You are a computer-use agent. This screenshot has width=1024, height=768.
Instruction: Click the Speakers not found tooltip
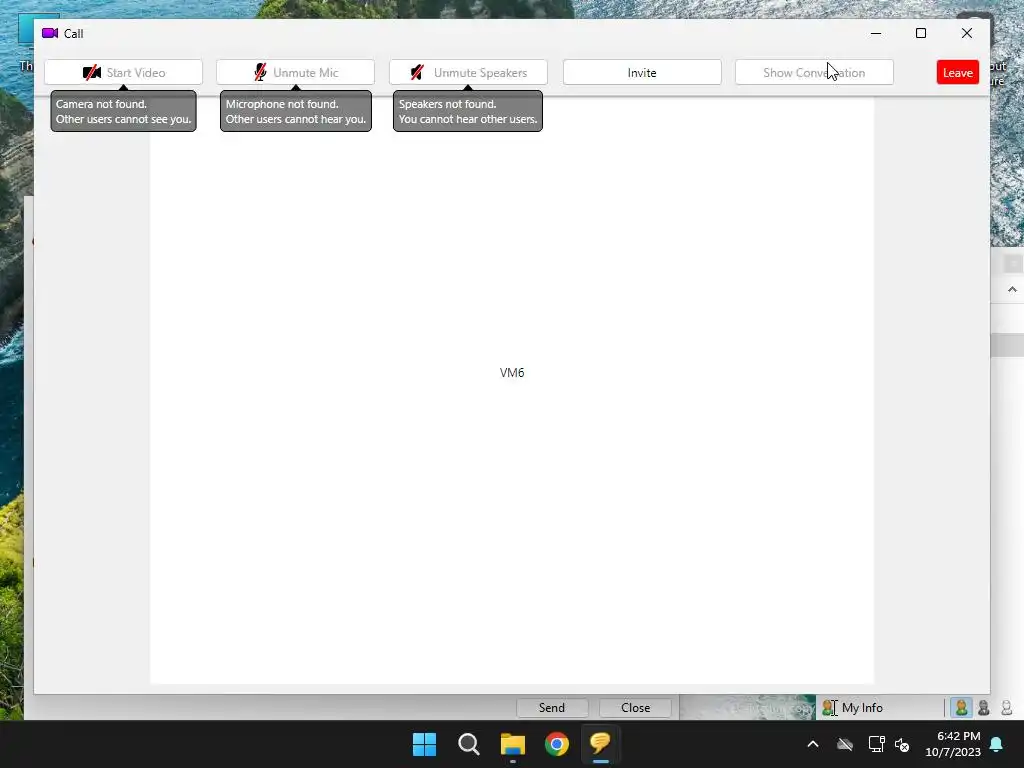point(468,112)
